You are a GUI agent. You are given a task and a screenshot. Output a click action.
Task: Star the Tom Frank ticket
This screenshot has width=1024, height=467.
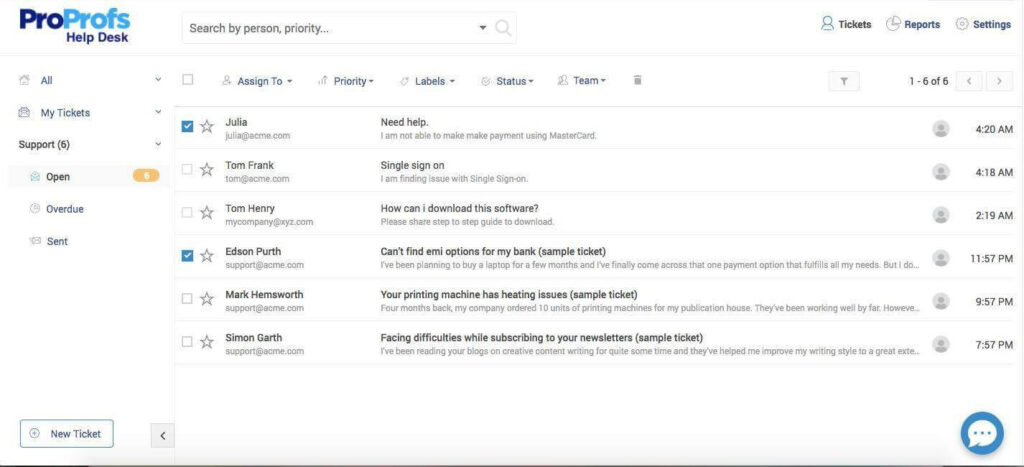tap(207, 170)
